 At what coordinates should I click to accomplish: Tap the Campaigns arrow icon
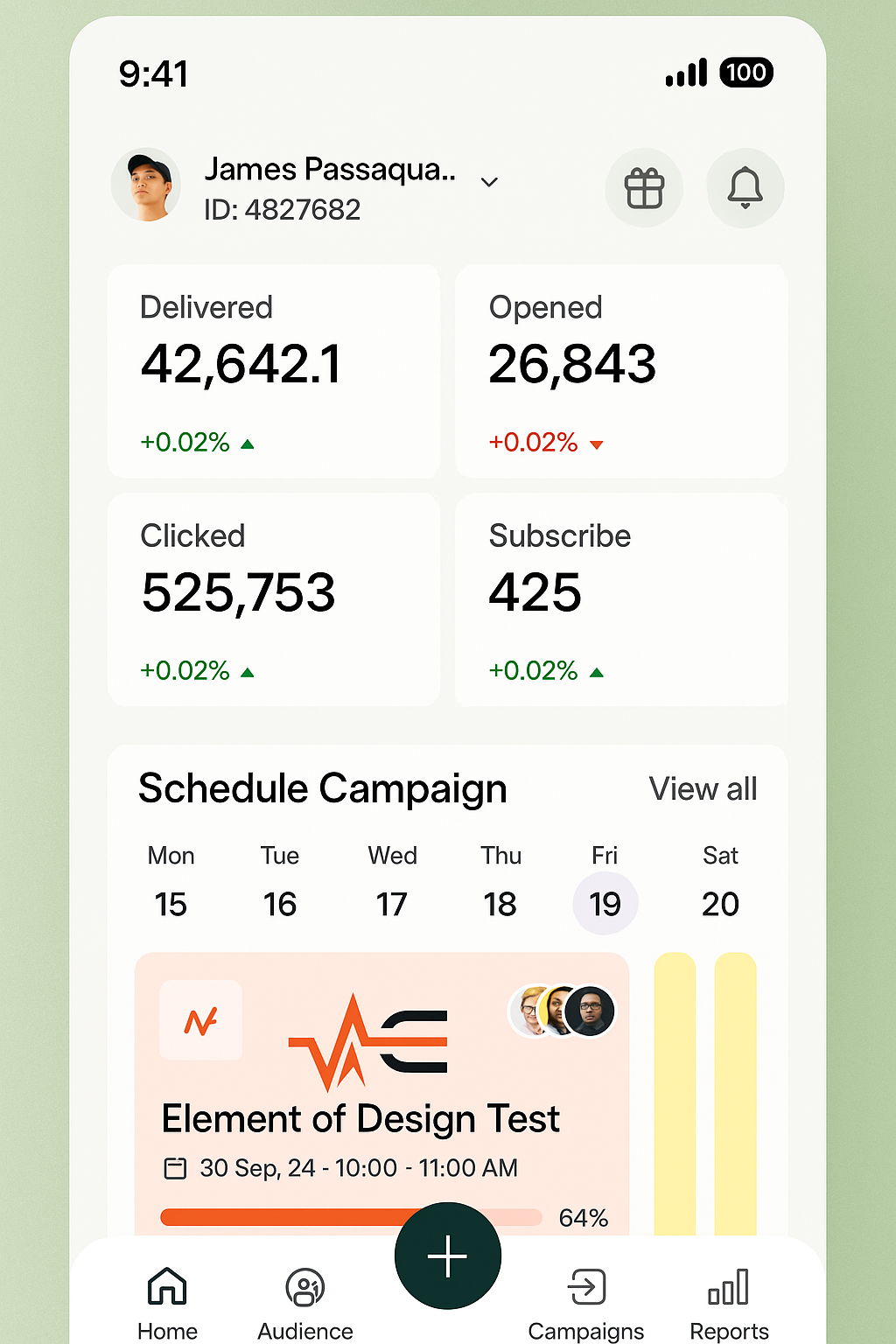pyautogui.click(x=586, y=1287)
